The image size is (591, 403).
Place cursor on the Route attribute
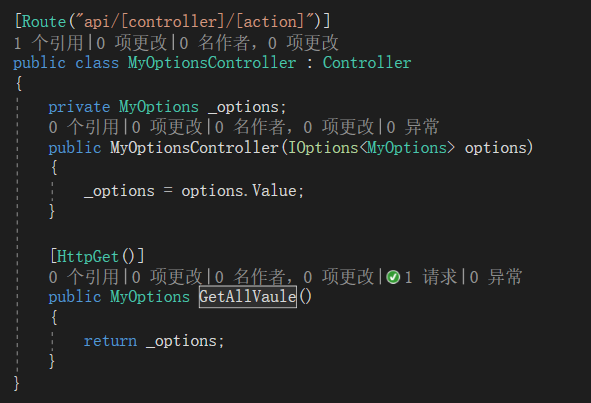44,21
